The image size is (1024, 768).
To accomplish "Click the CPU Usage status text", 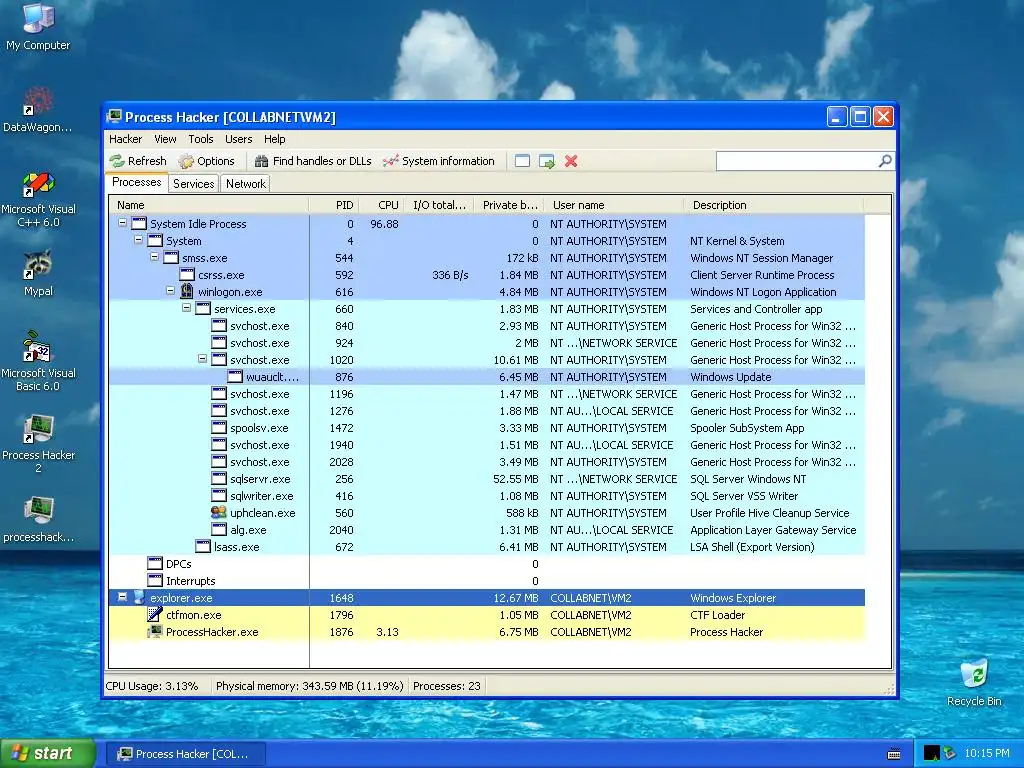I will (x=152, y=686).
